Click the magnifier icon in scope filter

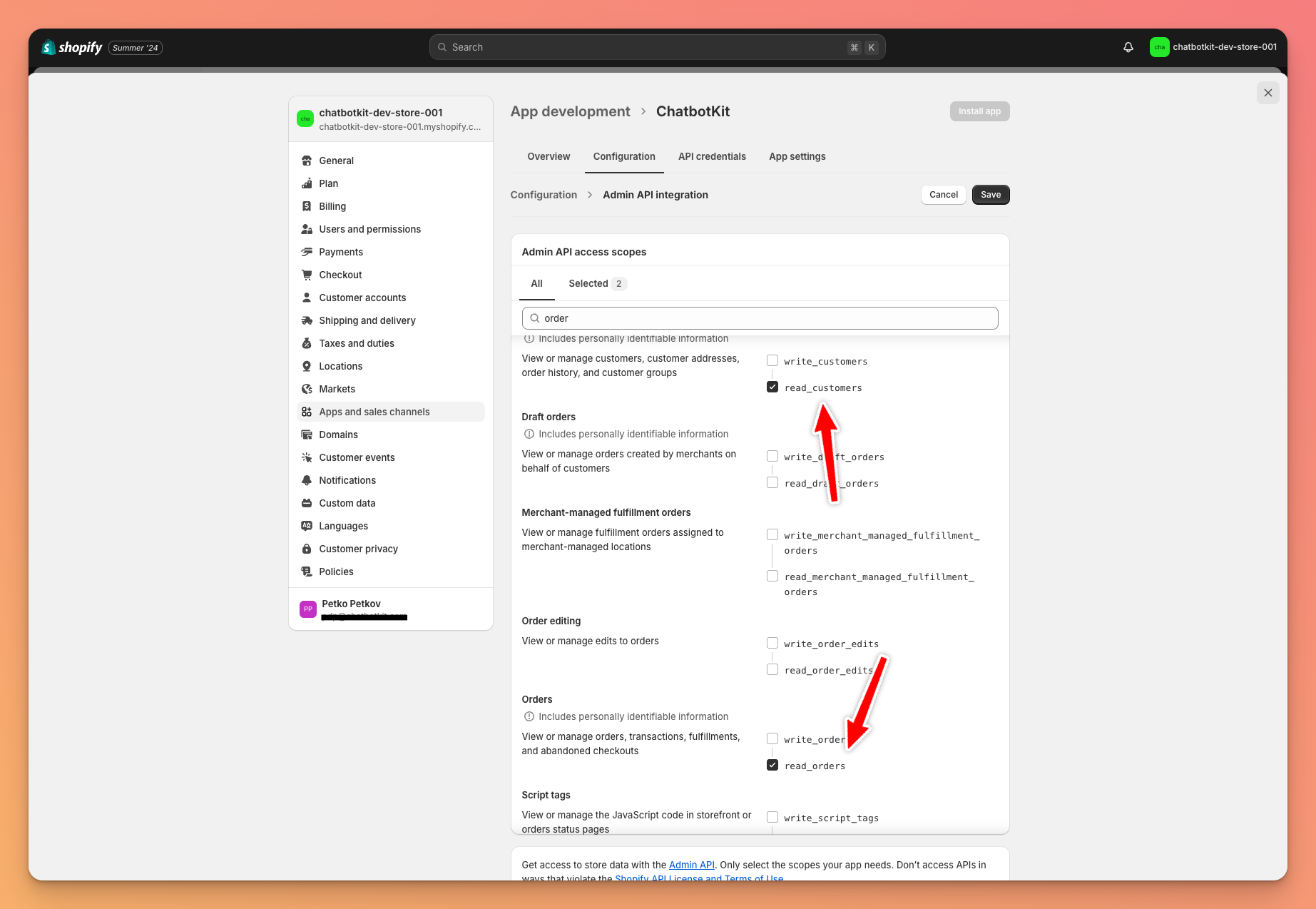tap(535, 318)
